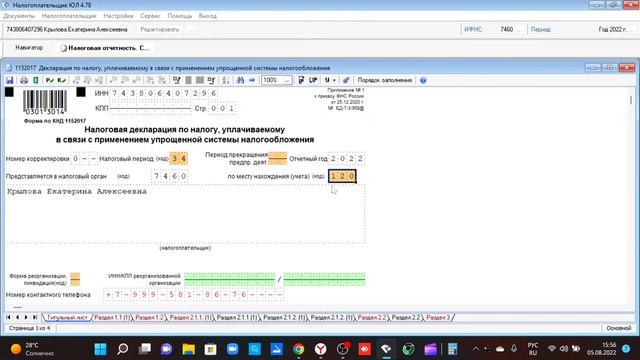This screenshot has height=360, width=640.
Task: Click the orange 'Период прекращения предпр. деят.' field
Action: (278, 158)
